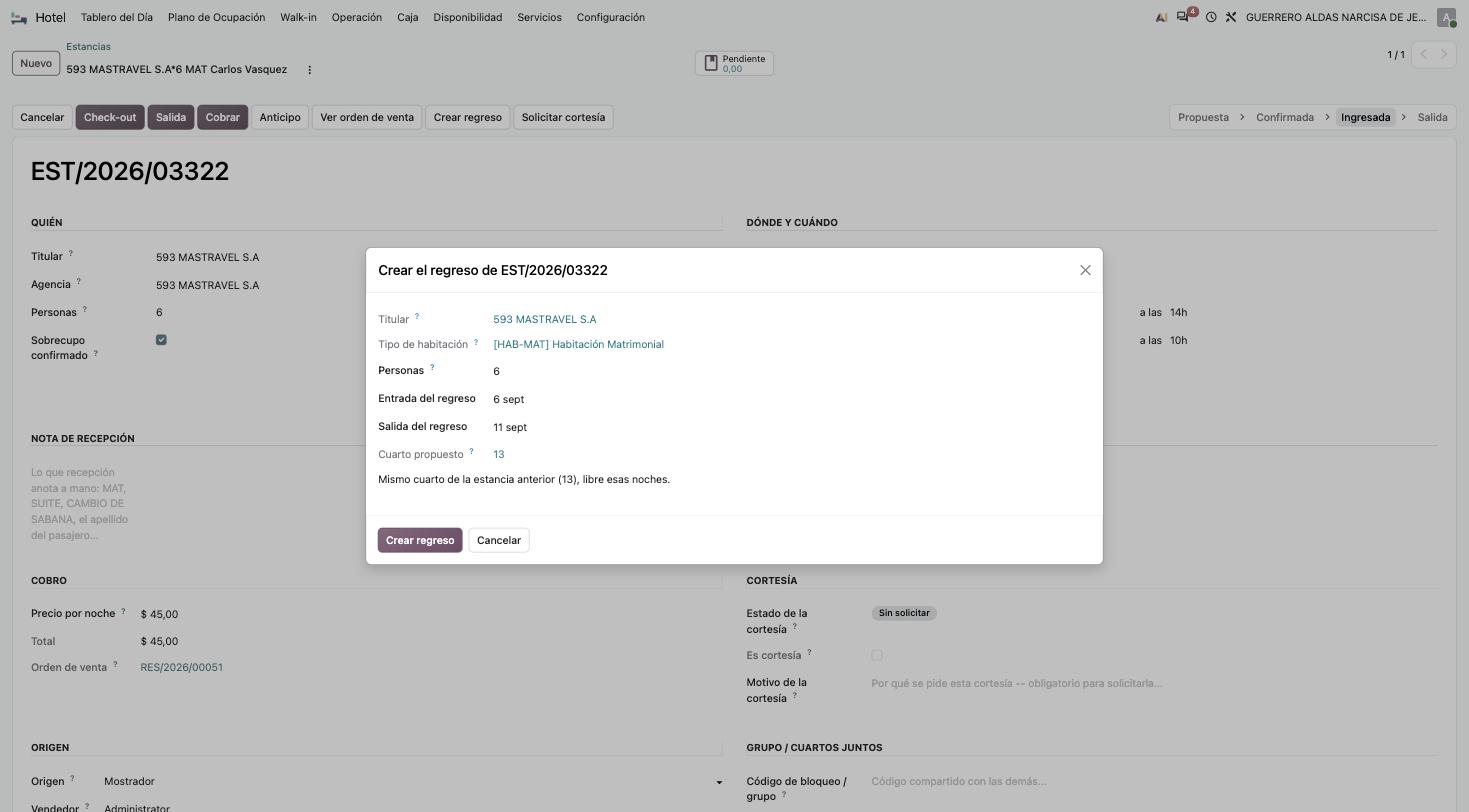This screenshot has height=812, width=1469.
Task: Click the Motivo de la cortesía field
Action: (x=1154, y=684)
